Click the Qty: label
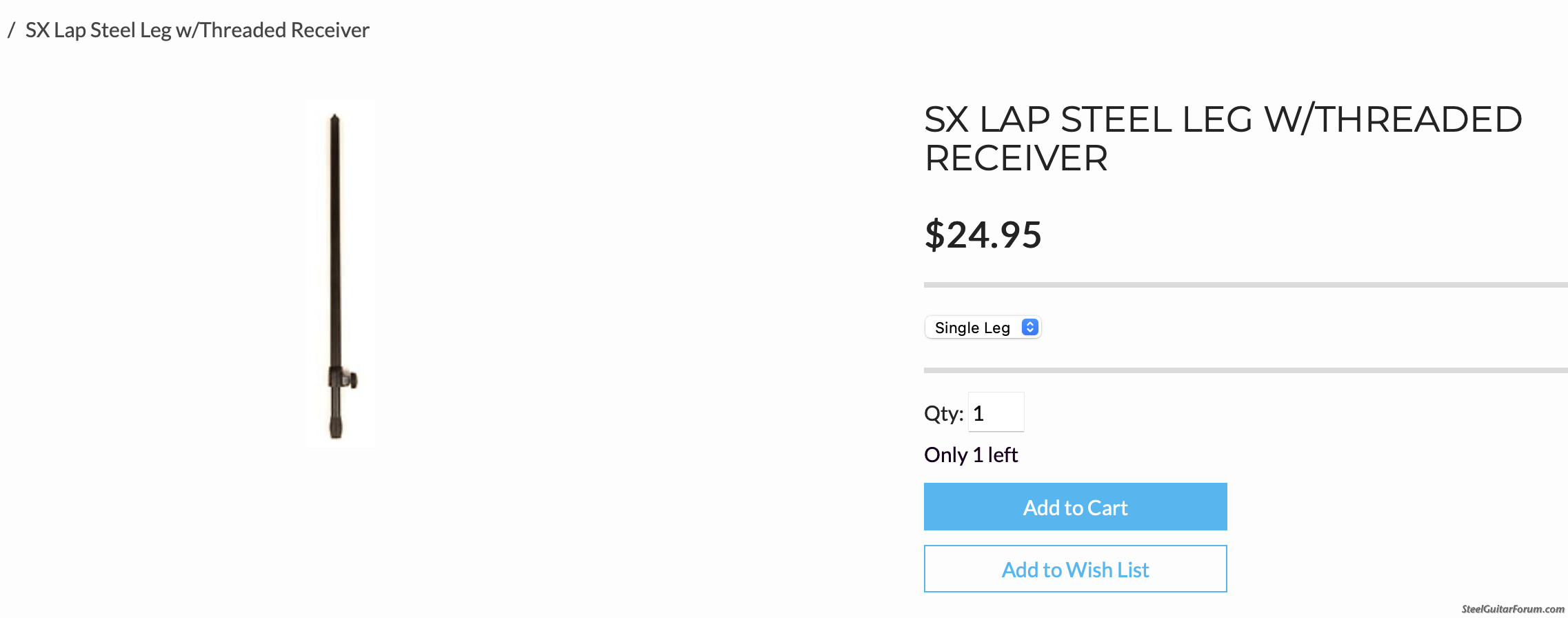Viewport: 1568px width, 618px height. point(943,413)
